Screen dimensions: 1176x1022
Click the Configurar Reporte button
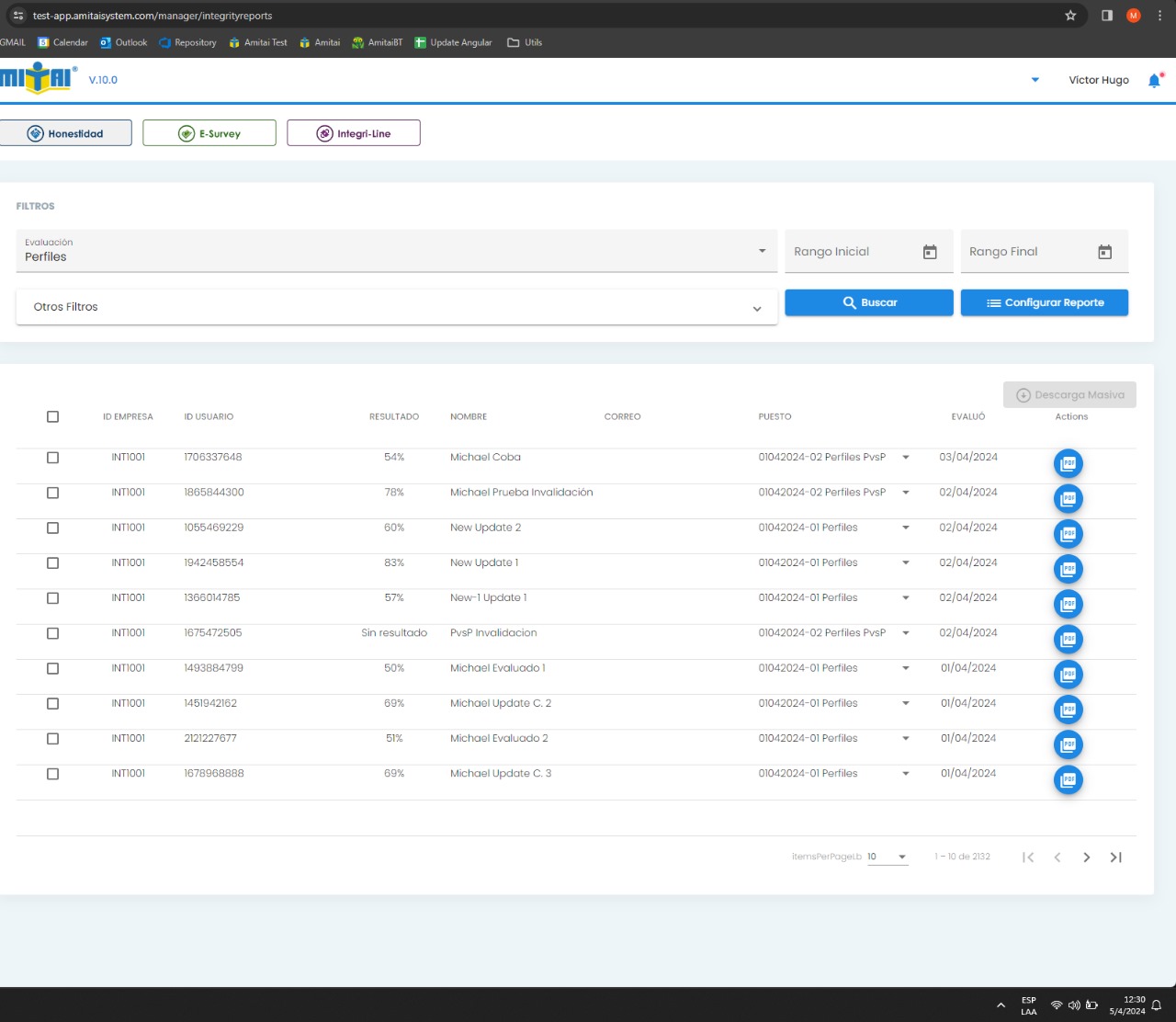[1044, 302]
